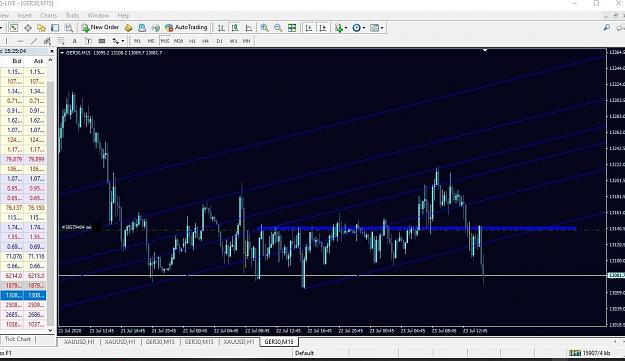Open the Navigator folder-star icon

point(41,28)
